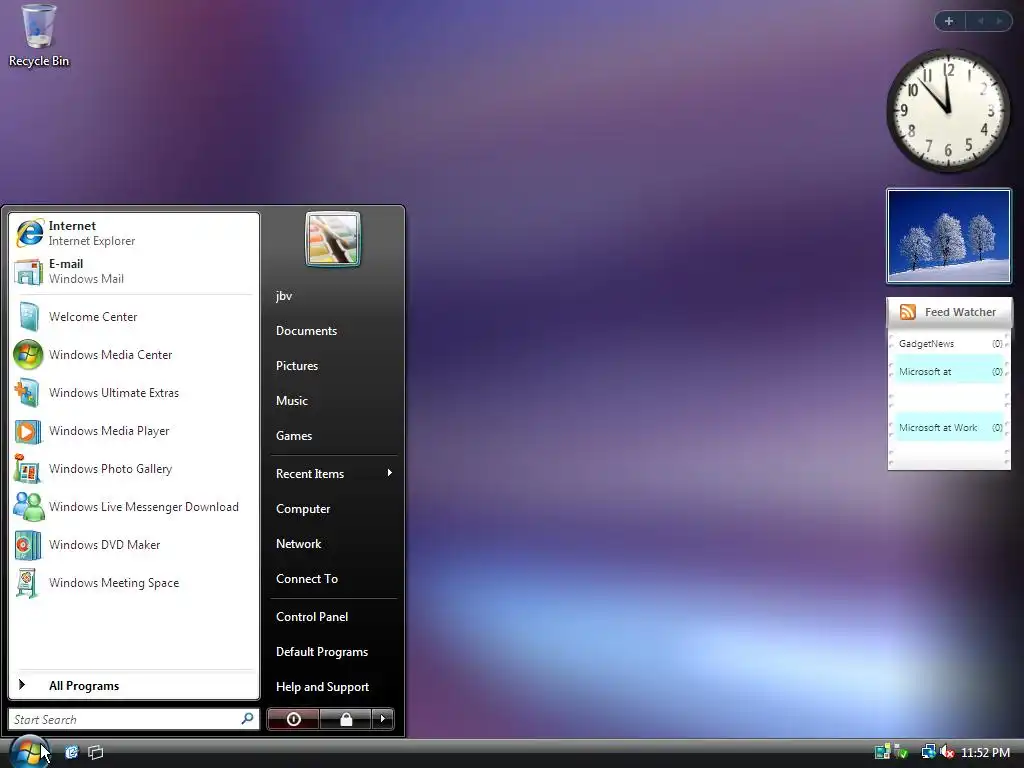This screenshot has height=768, width=1024.
Task: Open the Welcome Center program
Action: point(133,317)
